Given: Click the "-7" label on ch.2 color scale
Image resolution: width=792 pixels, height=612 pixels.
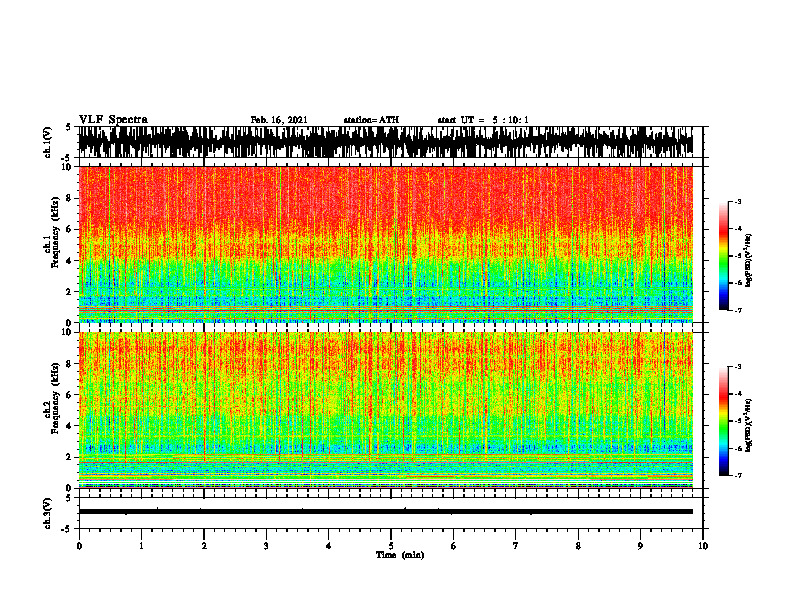Looking at the screenshot, I should 738,475.
